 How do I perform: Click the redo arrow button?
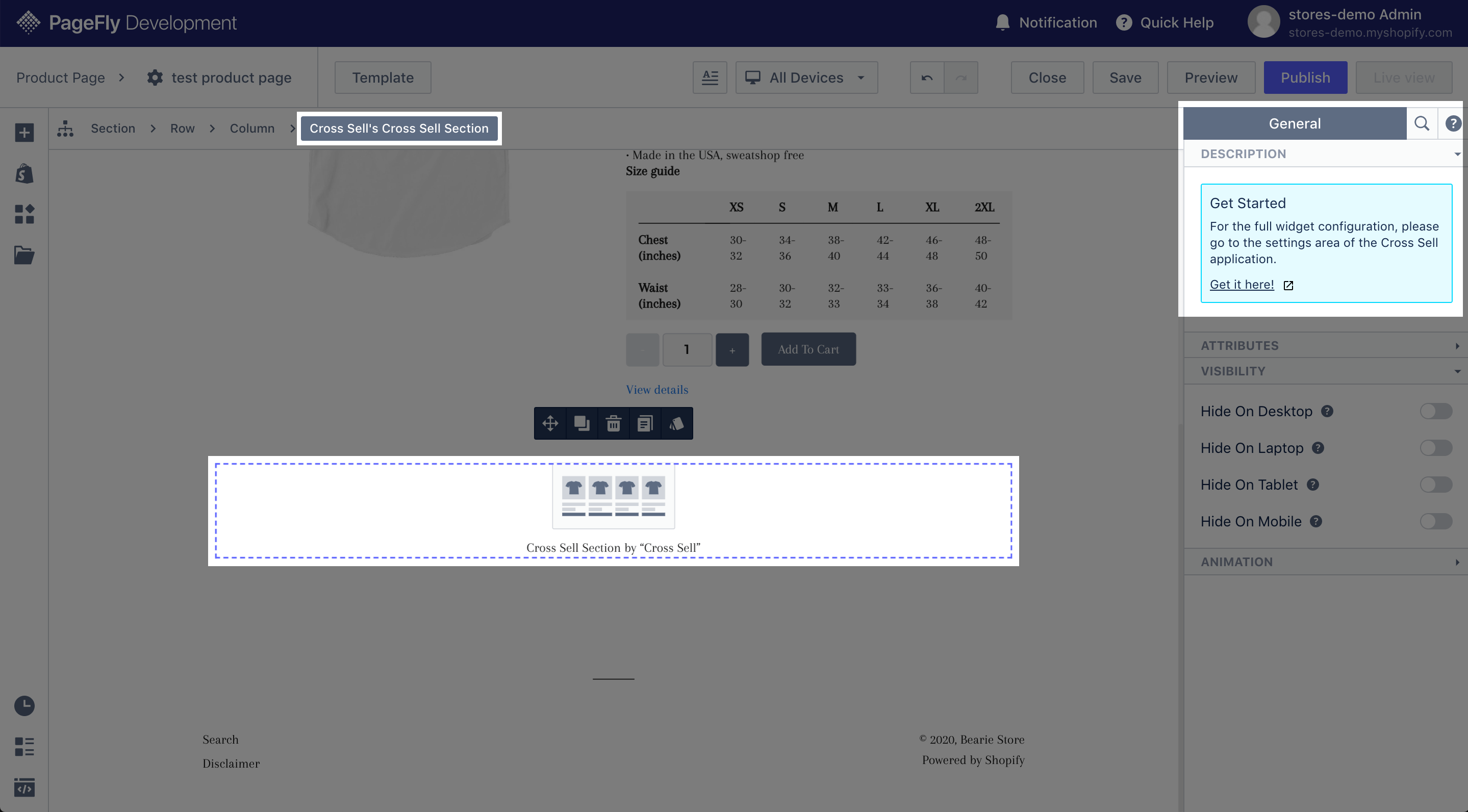coord(961,78)
